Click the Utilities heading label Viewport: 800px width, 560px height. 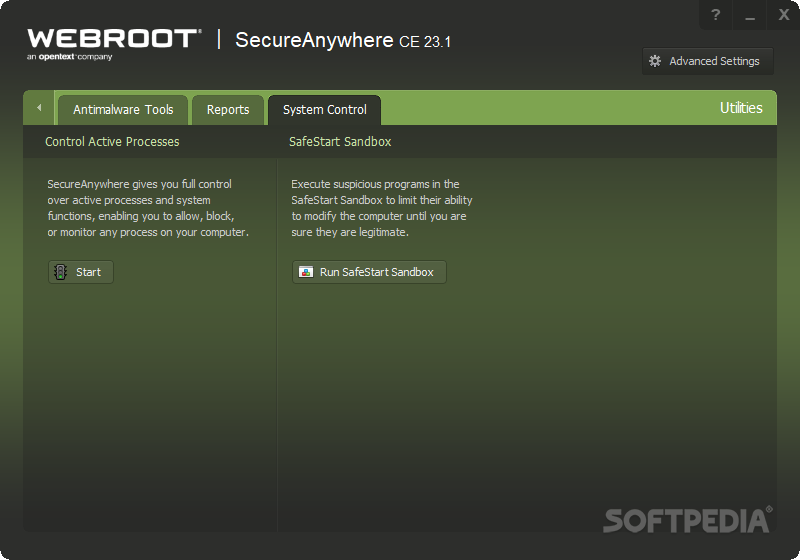coord(741,108)
